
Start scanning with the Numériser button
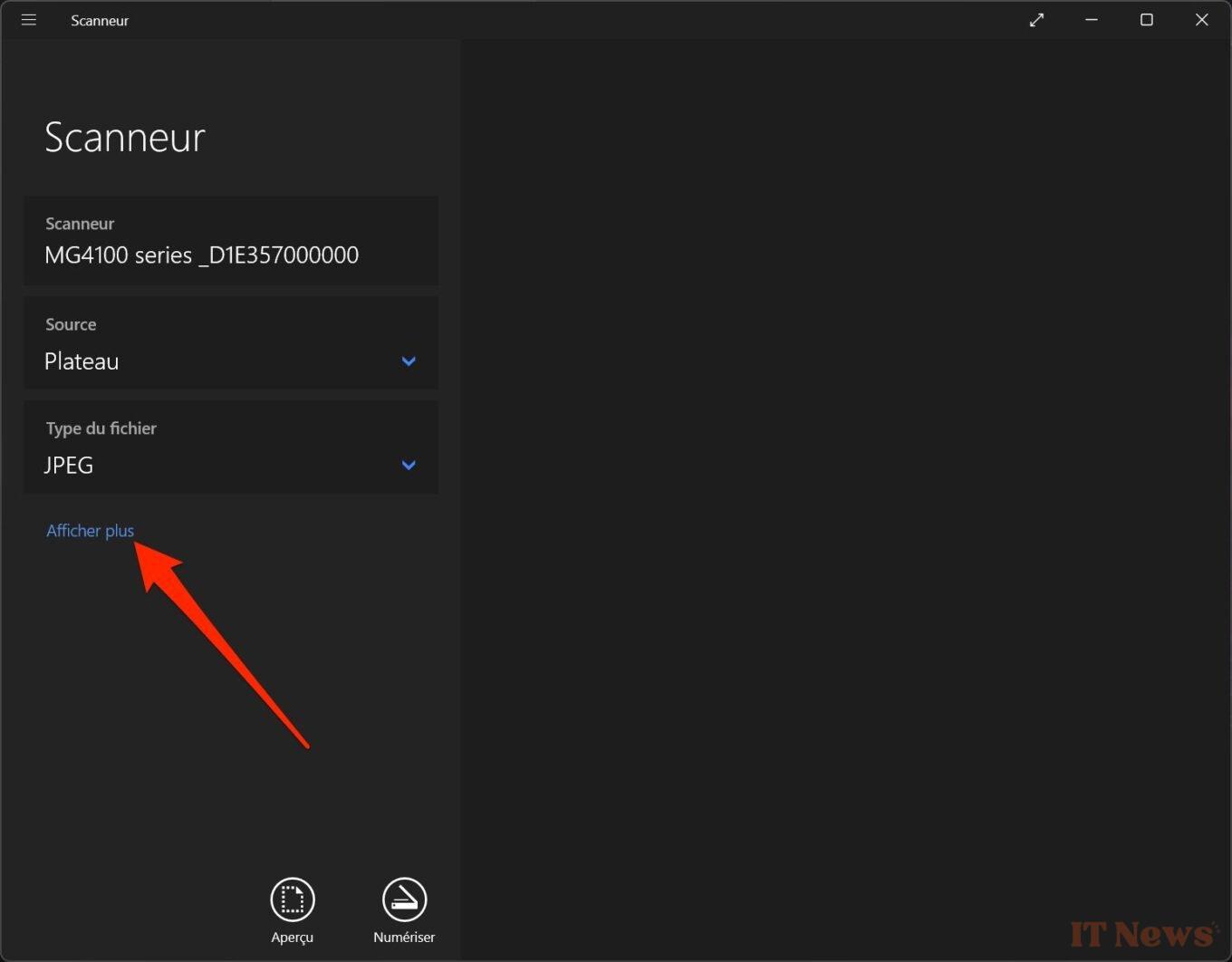[x=404, y=899]
